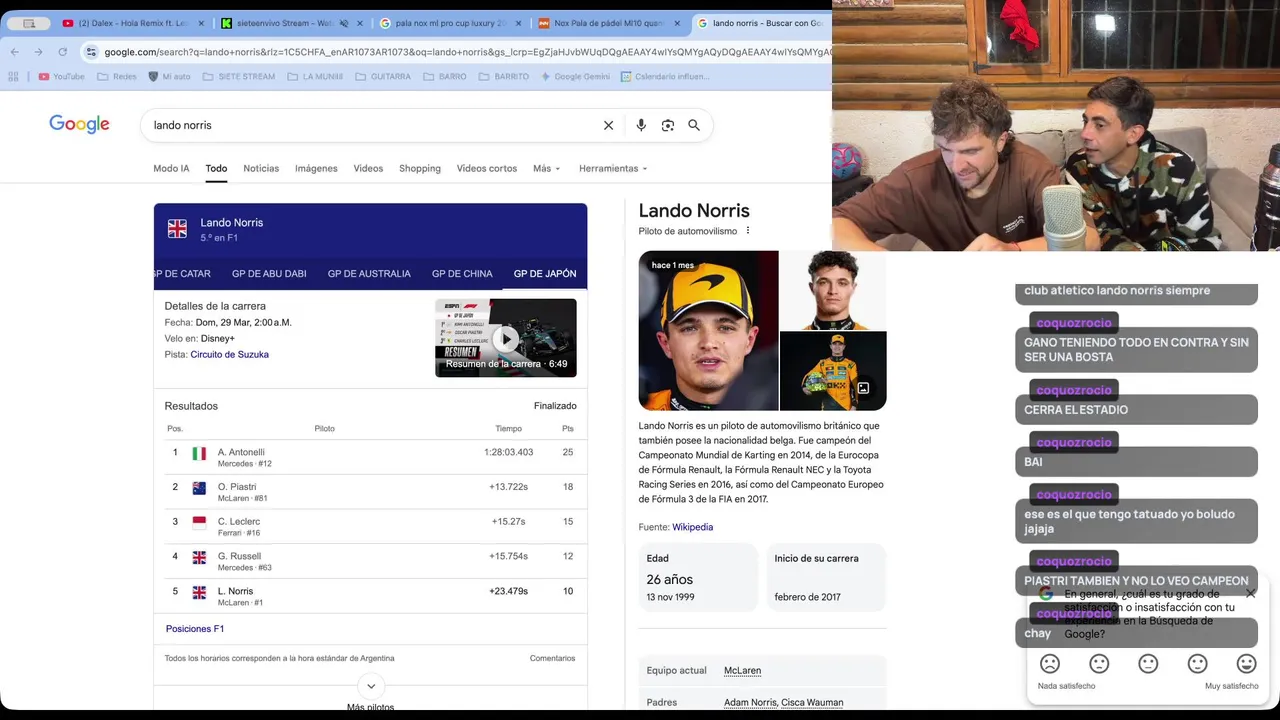Image resolution: width=1280 pixels, height=720 pixels.
Task: Click the C. Leclerc results row
Action: click(370, 527)
